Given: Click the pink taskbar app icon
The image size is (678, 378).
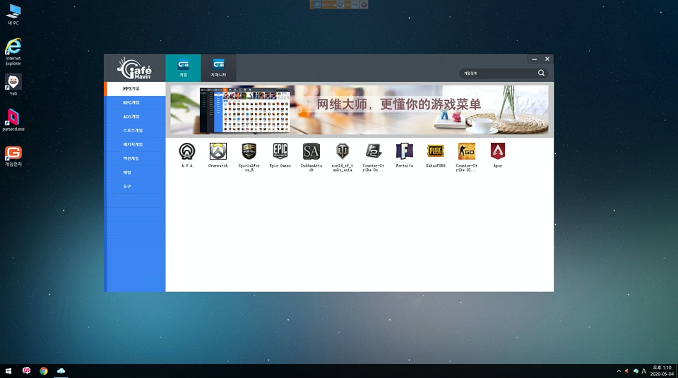Looking at the screenshot, I should [26, 371].
